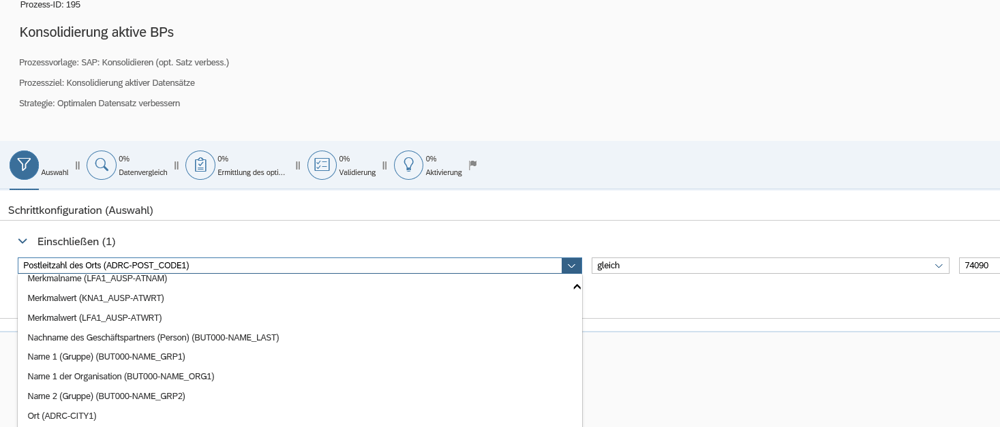This screenshot has width=1000, height=427.
Task: Click the Aktivierung step label
Action: [x=443, y=173]
